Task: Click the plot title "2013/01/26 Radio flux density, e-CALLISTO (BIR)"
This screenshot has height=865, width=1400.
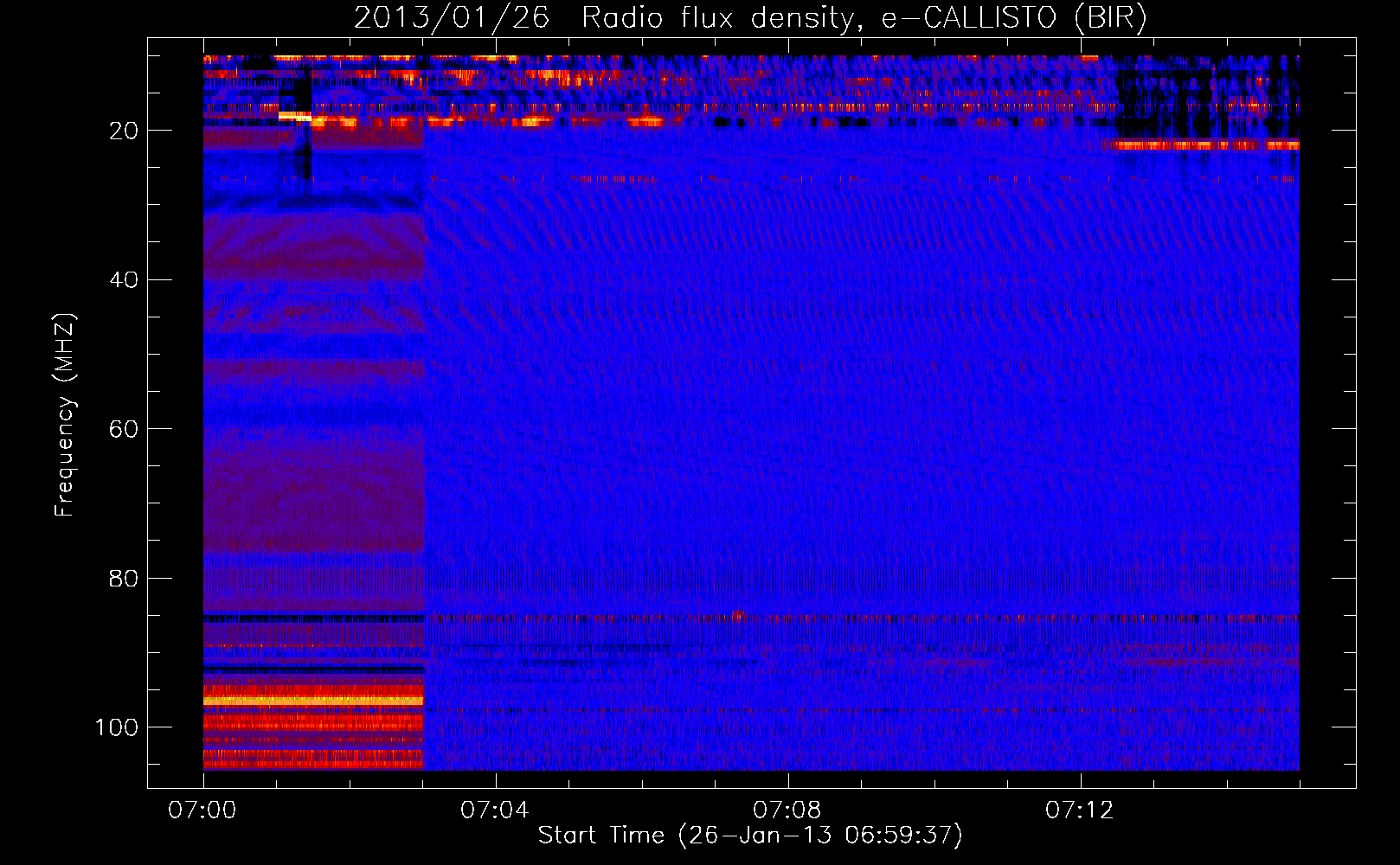Action: pyautogui.click(x=750, y=18)
